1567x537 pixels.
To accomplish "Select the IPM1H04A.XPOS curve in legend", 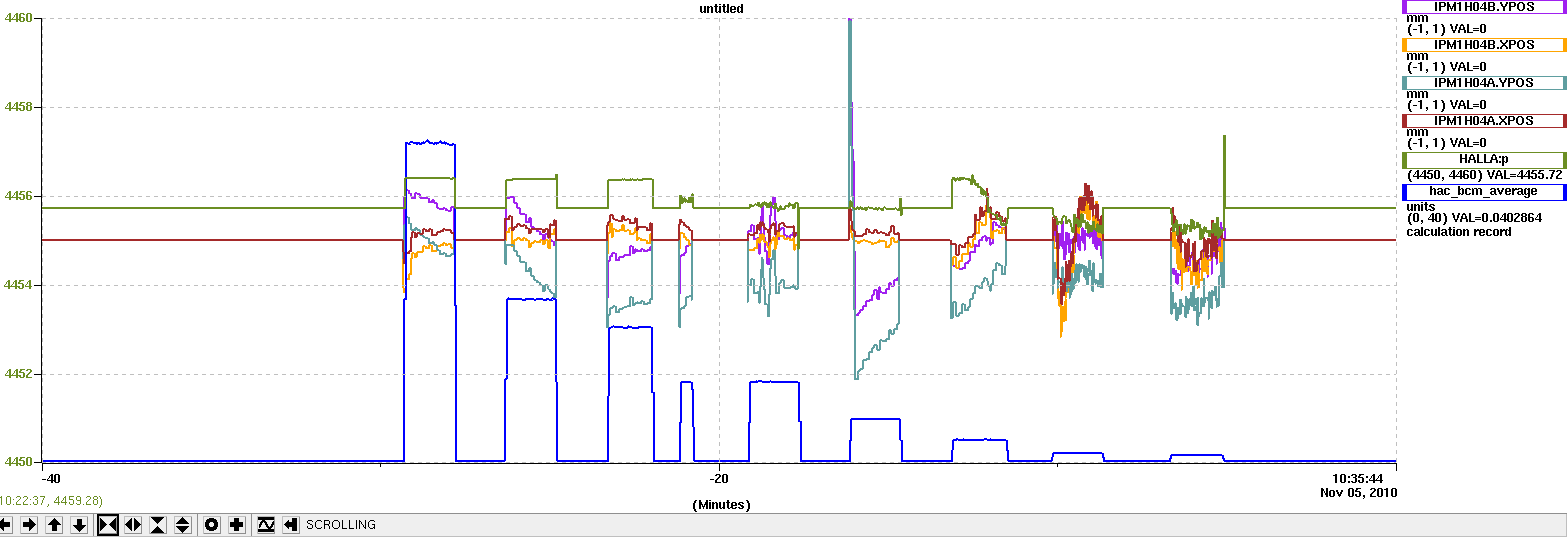I will (1484, 120).
